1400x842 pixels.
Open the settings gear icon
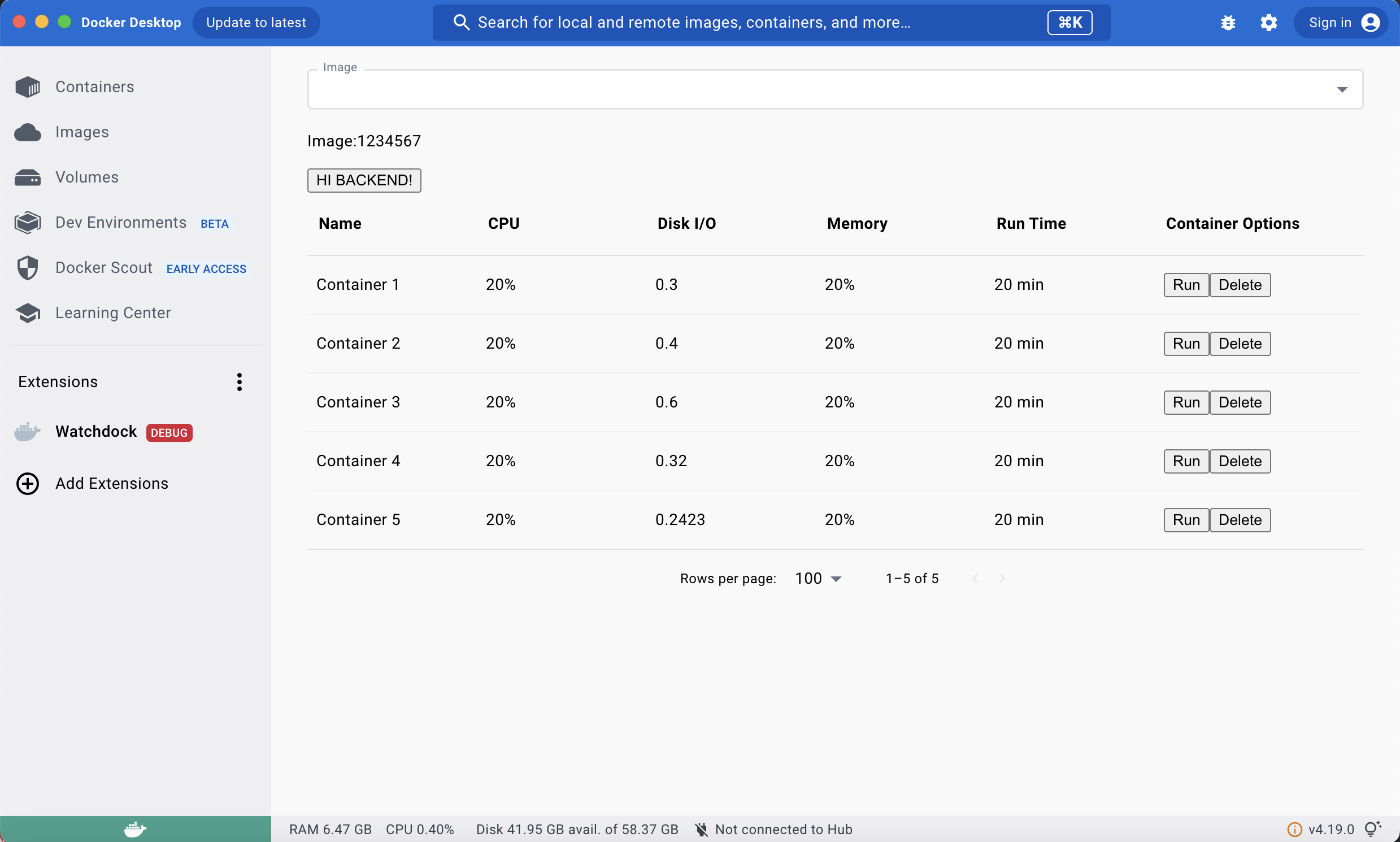1268,23
